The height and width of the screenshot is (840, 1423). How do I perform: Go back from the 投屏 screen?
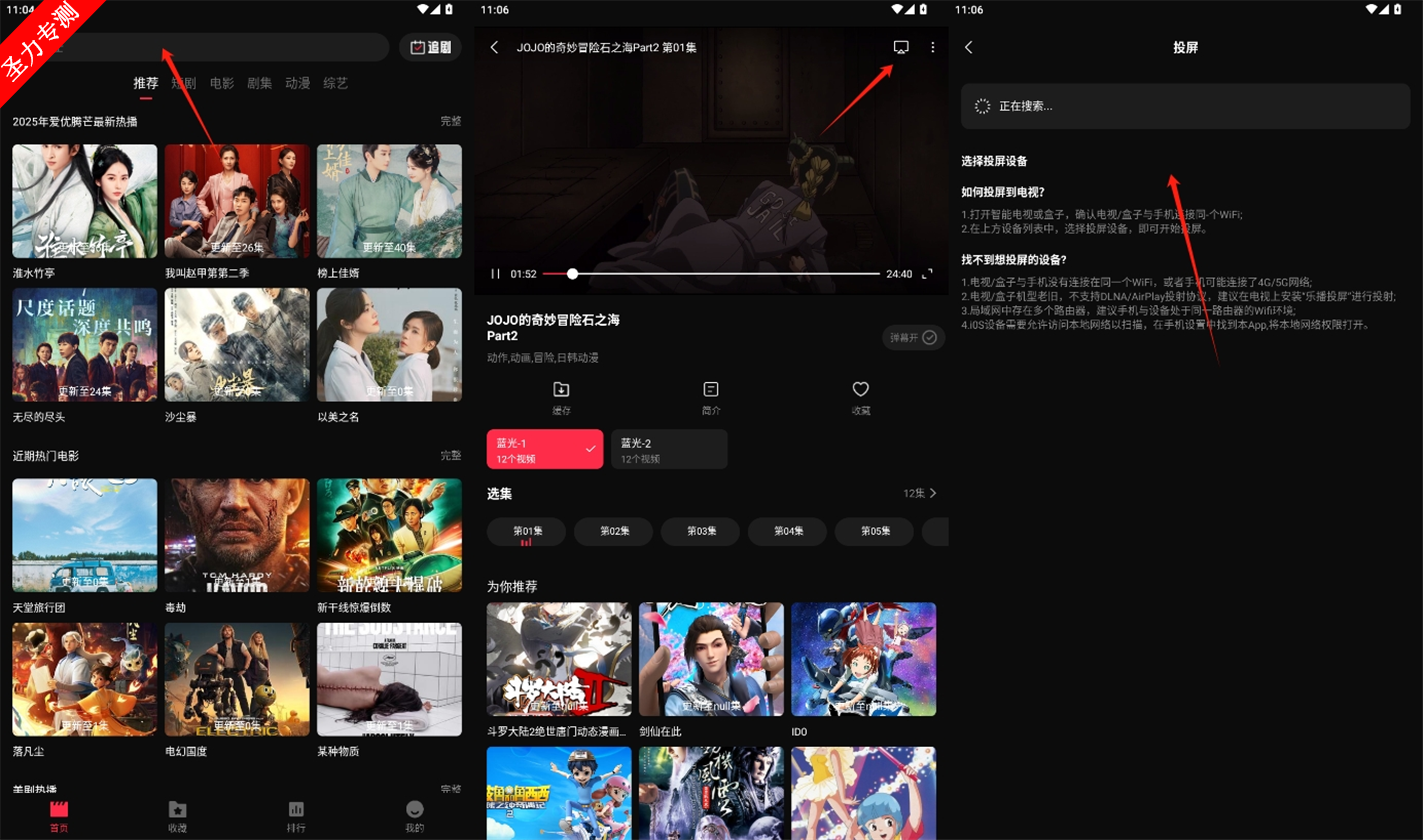[x=968, y=47]
